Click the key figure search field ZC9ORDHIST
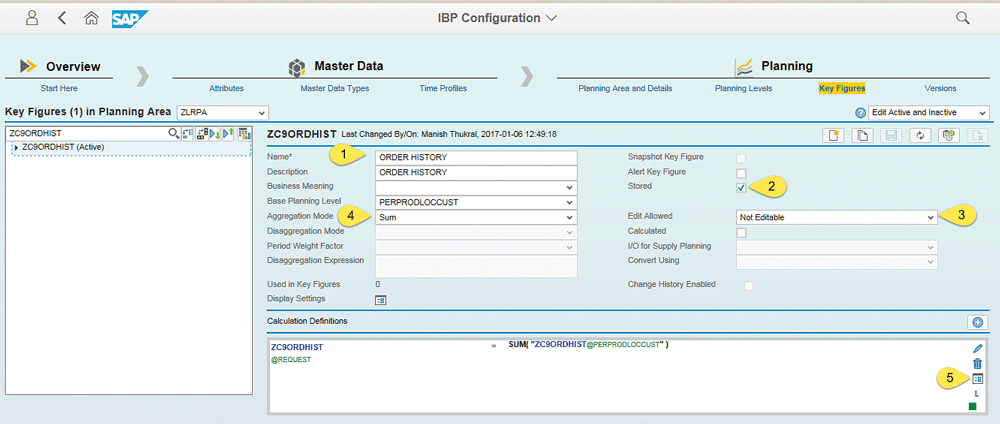This screenshot has height=424, width=1000. click(x=87, y=134)
